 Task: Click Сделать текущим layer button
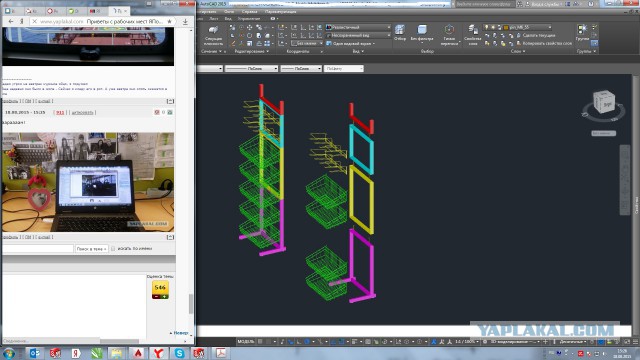[536, 36]
